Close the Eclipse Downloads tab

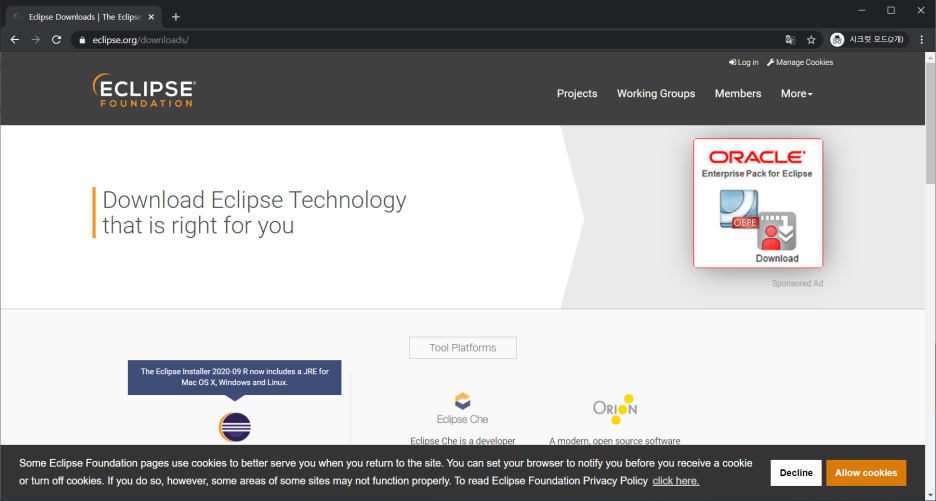pos(151,17)
